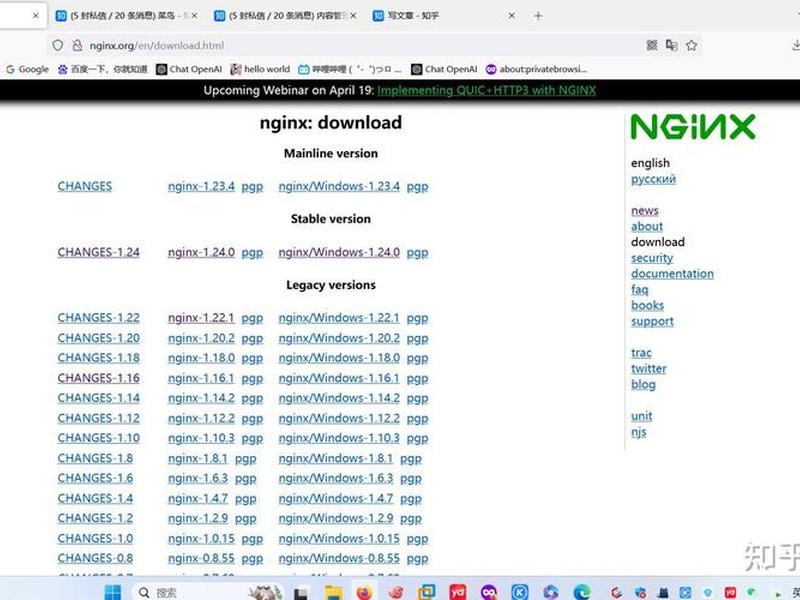Download nginx-1.16.1 source
This screenshot has width=800, height=600.
[x=201, y=378]
